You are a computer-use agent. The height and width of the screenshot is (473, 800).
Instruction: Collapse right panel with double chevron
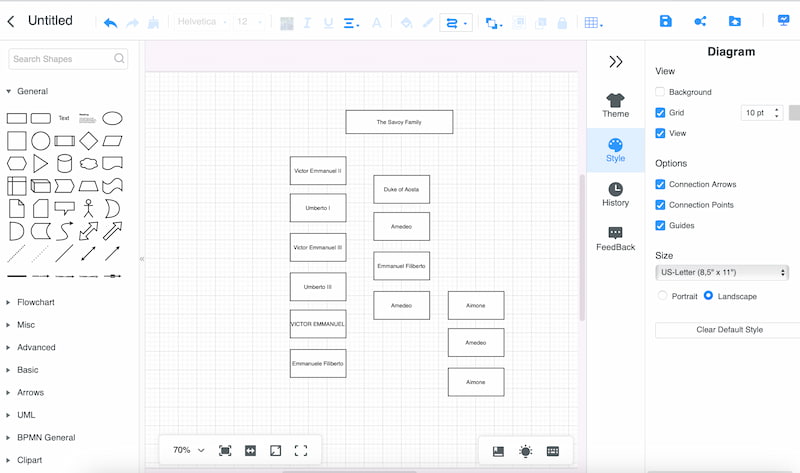tap(616, 62)
